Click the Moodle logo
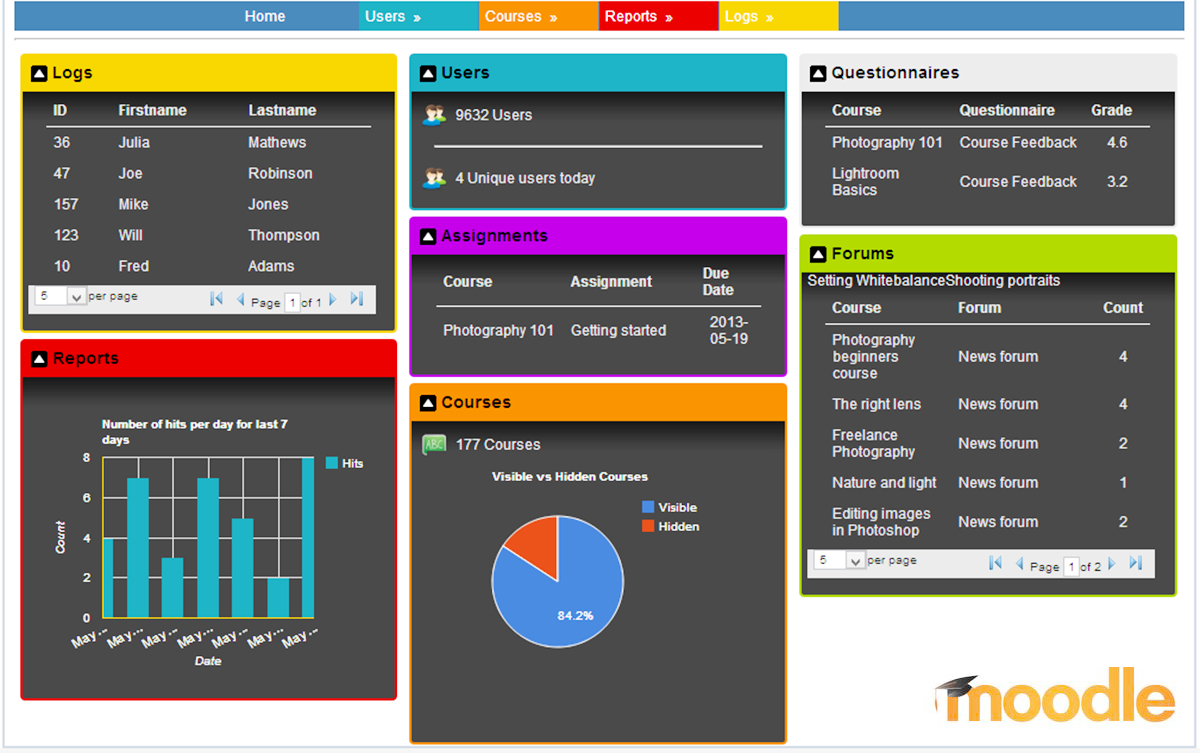This screenshot has width=1200, height=753. [x=1055, y=694]
